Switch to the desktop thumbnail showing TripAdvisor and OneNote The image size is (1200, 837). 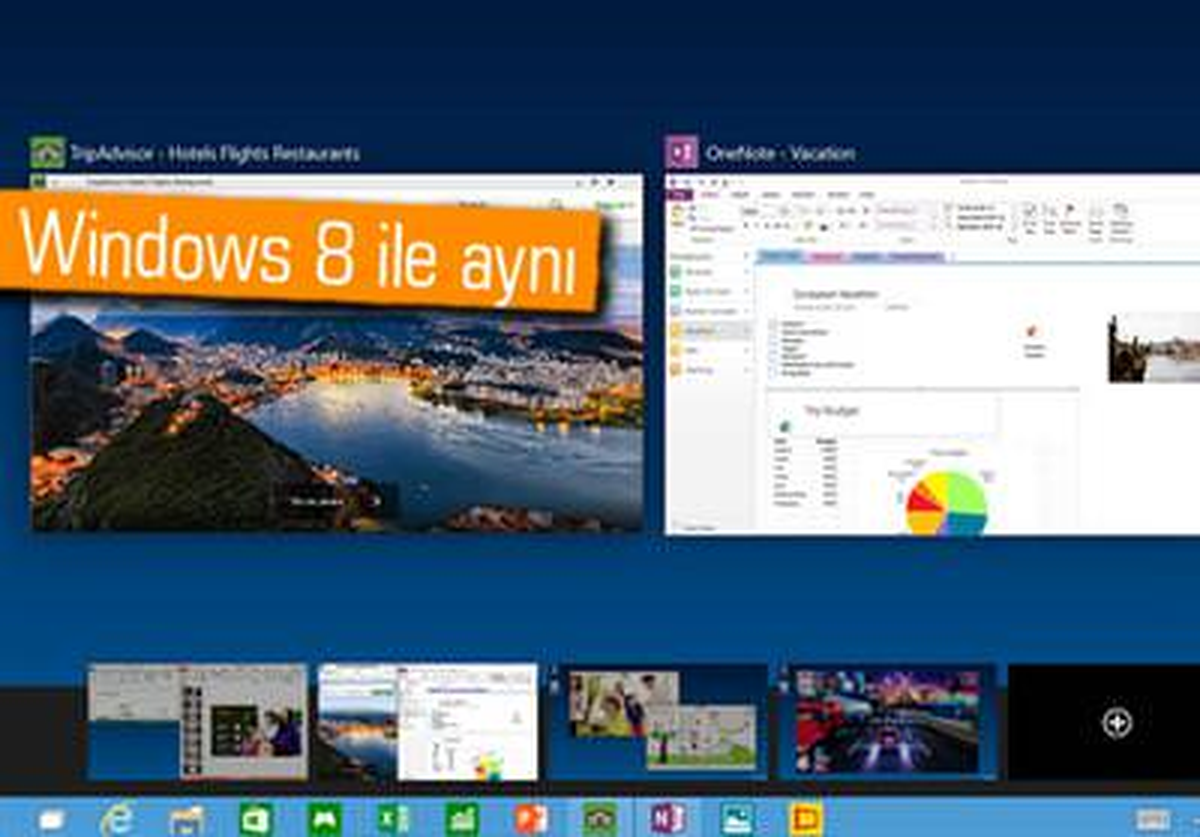pyautogui.click(x=428, y=722)
